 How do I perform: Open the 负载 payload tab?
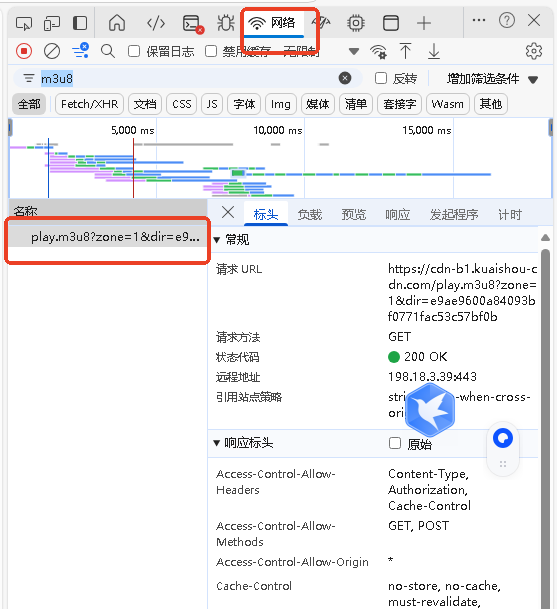click(310, 214)
